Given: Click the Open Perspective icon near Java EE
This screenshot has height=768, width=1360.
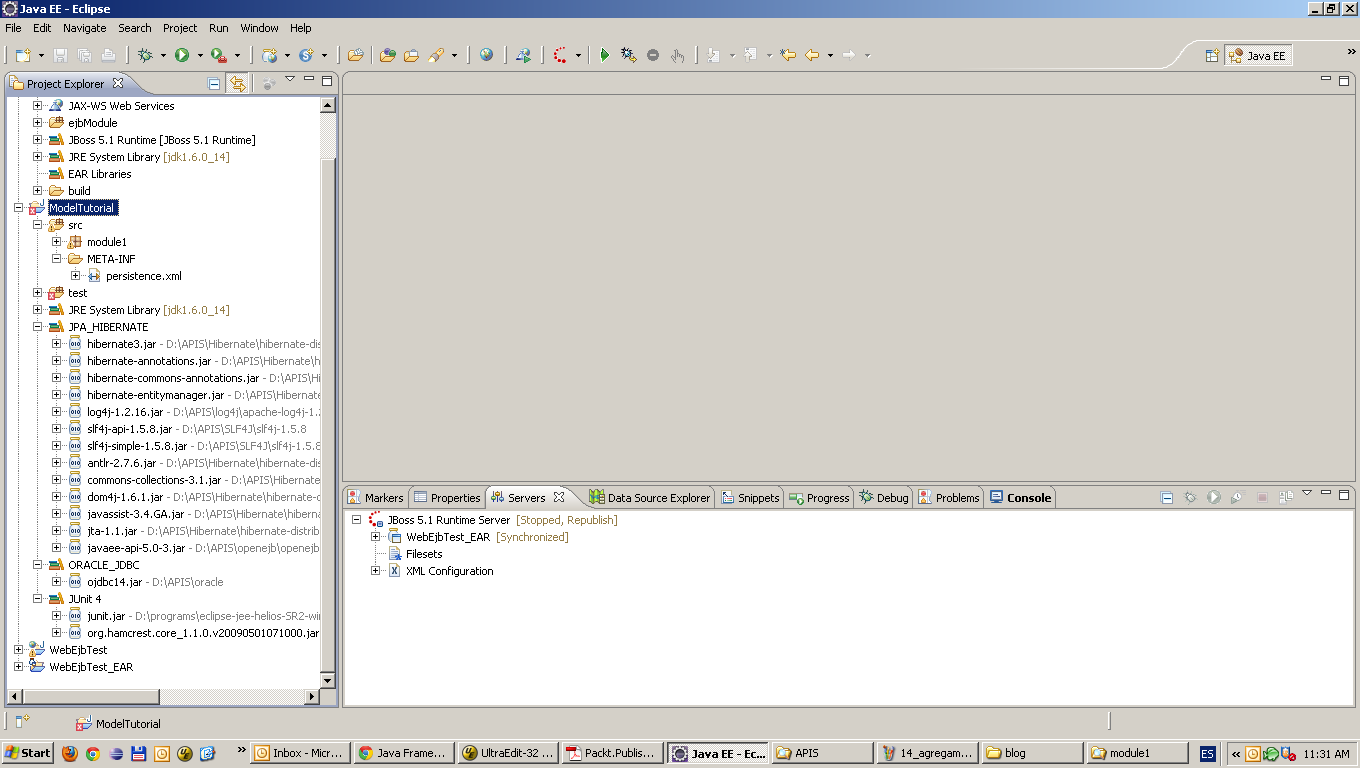Looking at the screenshot, I should (1214, 55).
